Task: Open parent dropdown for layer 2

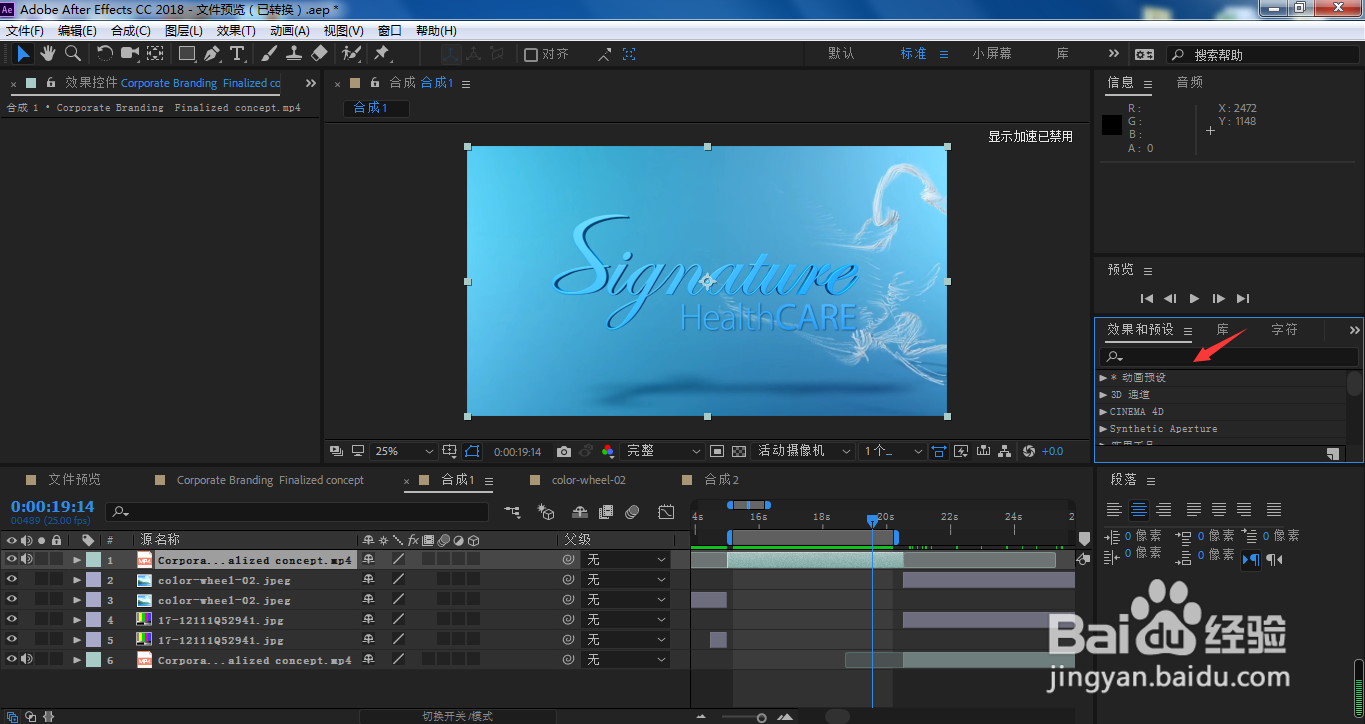Action: [625, 580]
